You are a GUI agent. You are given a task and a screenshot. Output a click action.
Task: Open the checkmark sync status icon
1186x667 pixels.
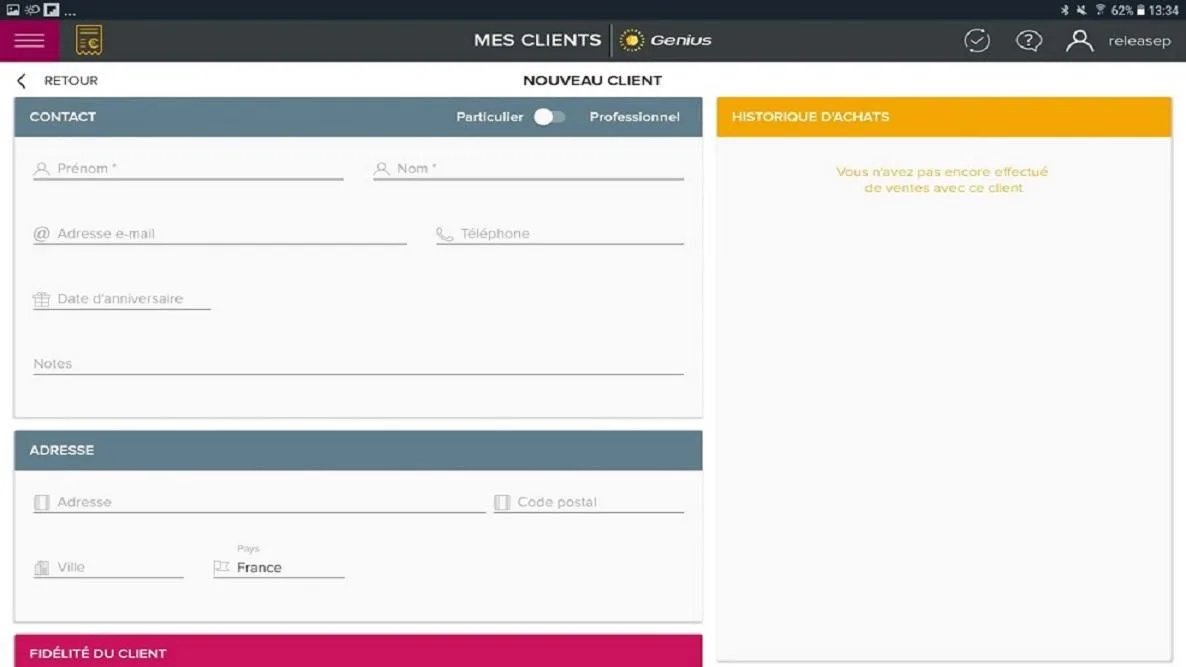[976, 40]
